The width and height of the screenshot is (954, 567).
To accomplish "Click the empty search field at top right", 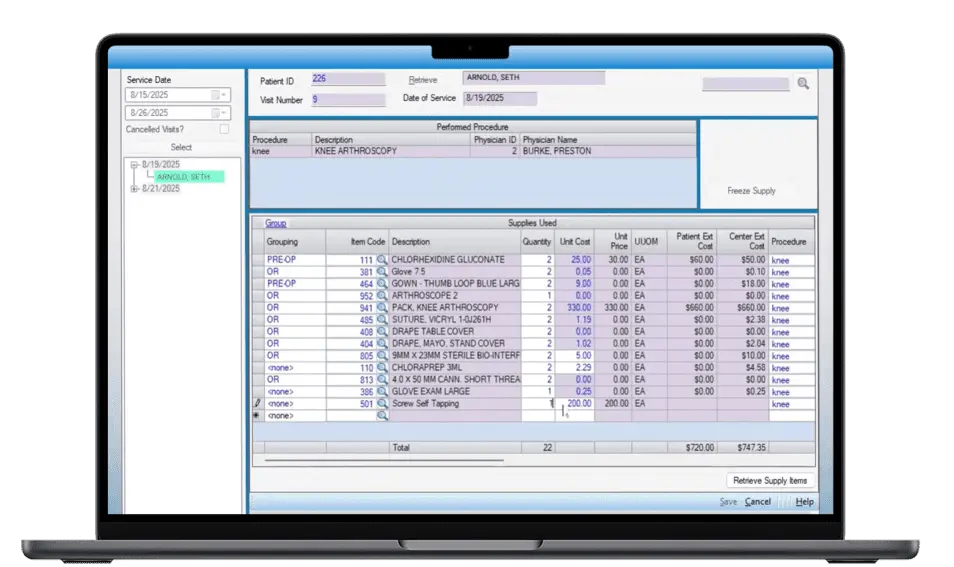I will [x=745, y=84].
